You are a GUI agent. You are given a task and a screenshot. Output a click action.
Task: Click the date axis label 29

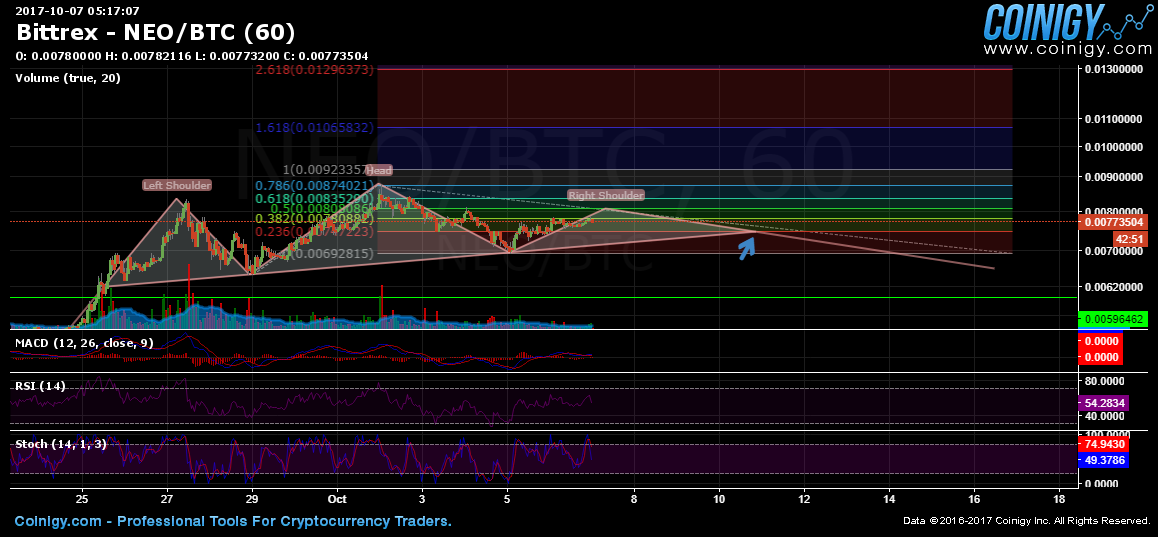252,498
